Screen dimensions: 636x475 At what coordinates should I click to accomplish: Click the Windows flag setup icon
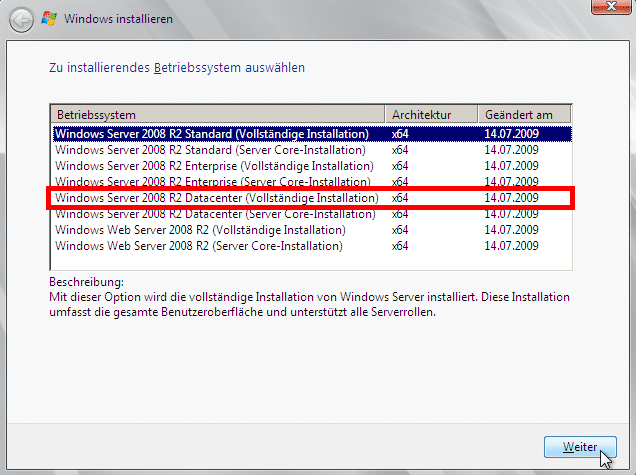49,19
